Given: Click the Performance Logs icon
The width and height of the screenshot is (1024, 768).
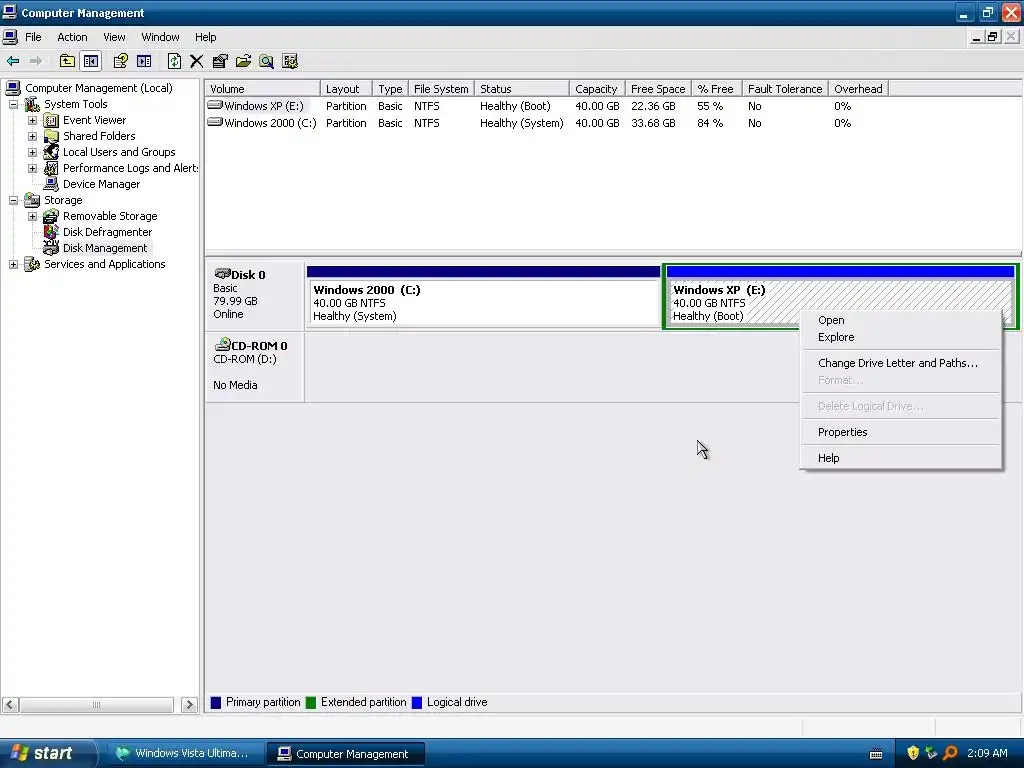Looking at the screenshot, I should point(51,168).
